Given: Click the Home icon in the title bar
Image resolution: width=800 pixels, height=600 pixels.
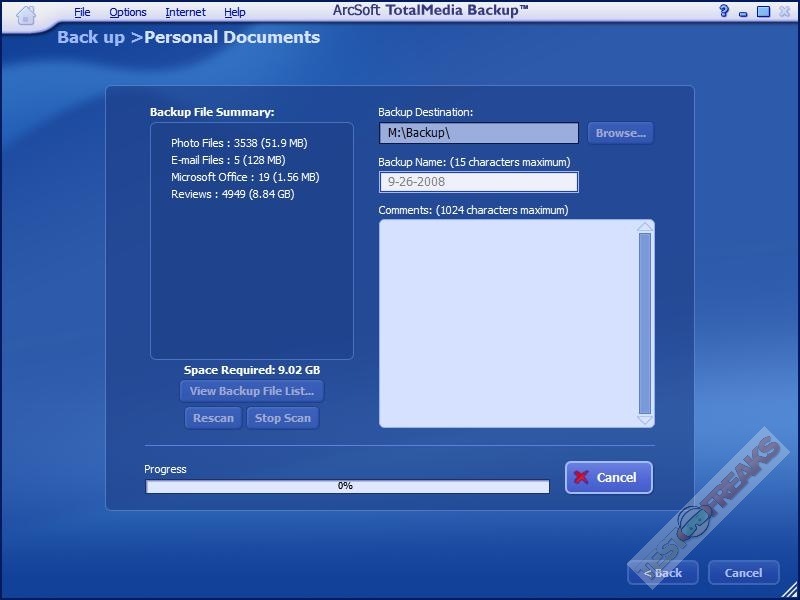Looking at the screenshot, I should pos(26,14).
